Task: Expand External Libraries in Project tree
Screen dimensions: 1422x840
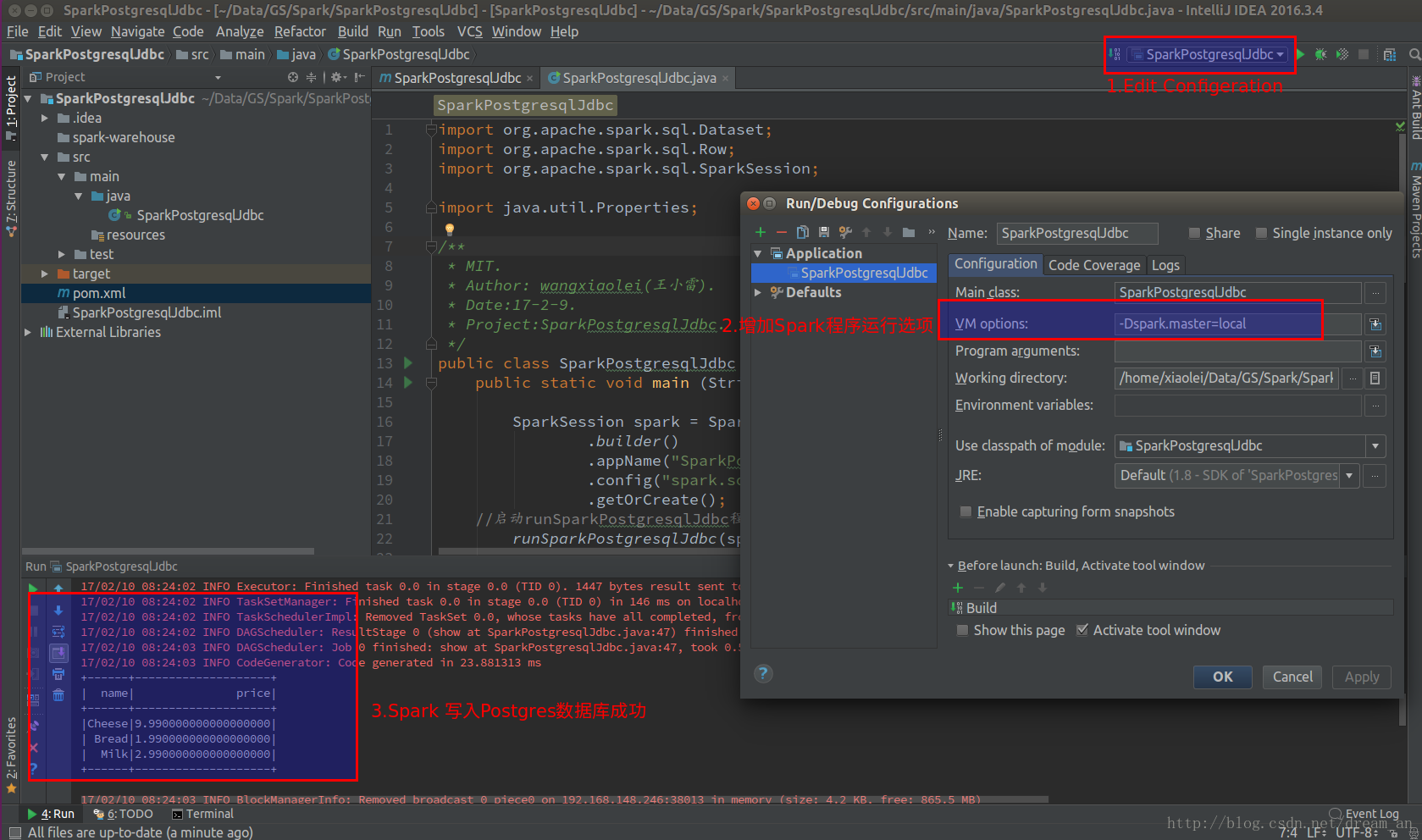Action: [28, 332]
